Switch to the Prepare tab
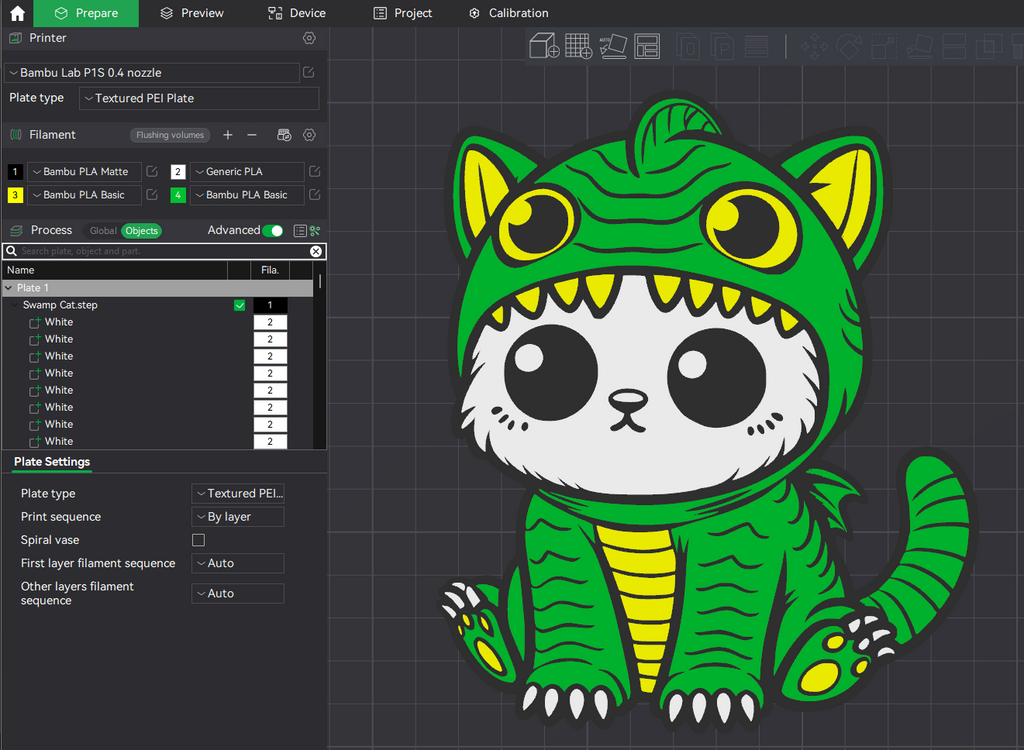Image resolution: width=1024 pixels, height=750 pixels. click(x=86, y=13)
